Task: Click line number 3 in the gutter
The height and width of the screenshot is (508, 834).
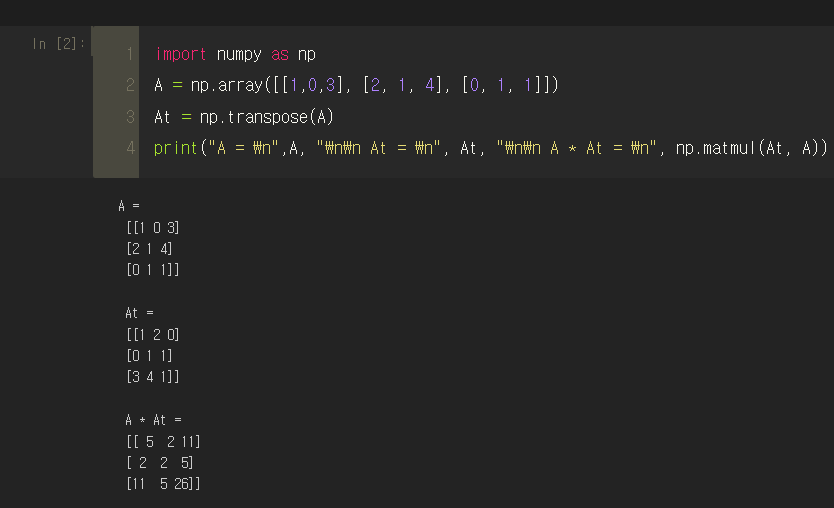Action: [x=130, y=117]
